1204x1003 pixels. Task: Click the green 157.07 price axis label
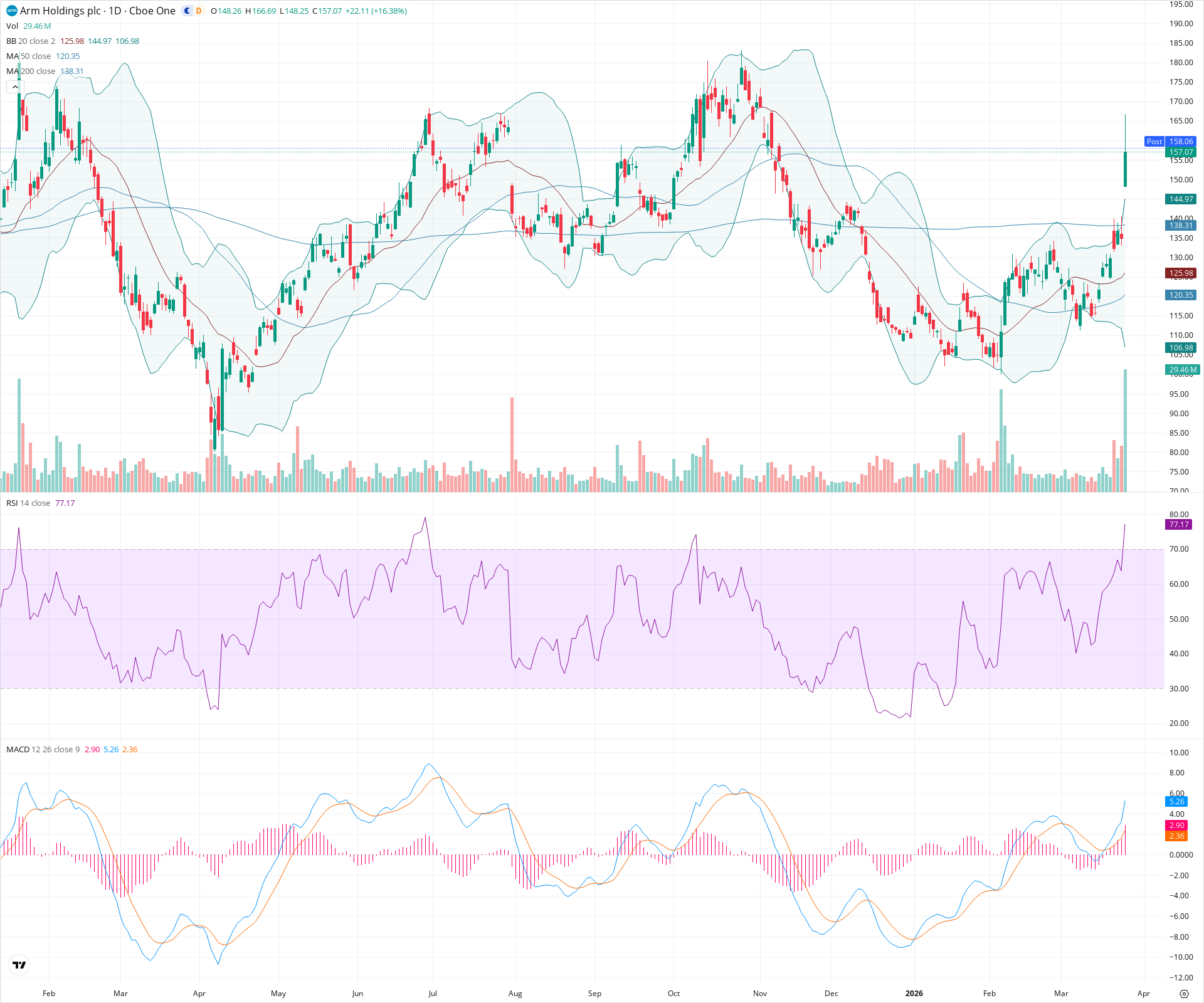tap(1181, 152)
